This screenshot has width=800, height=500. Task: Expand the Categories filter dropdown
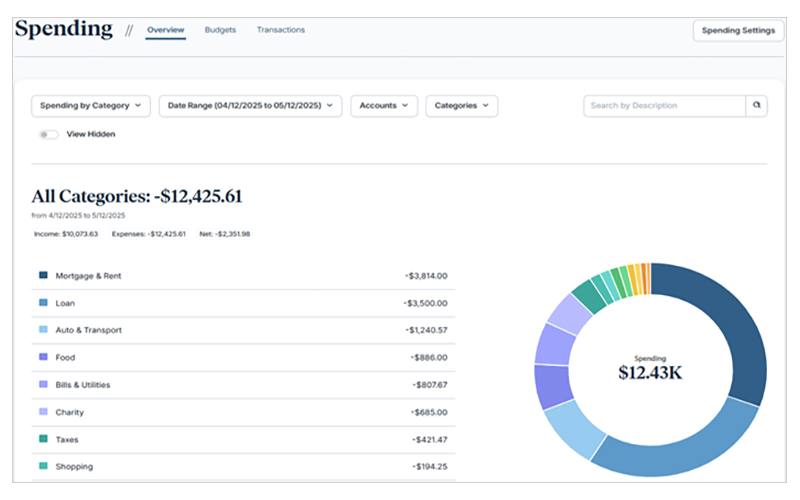461,105
